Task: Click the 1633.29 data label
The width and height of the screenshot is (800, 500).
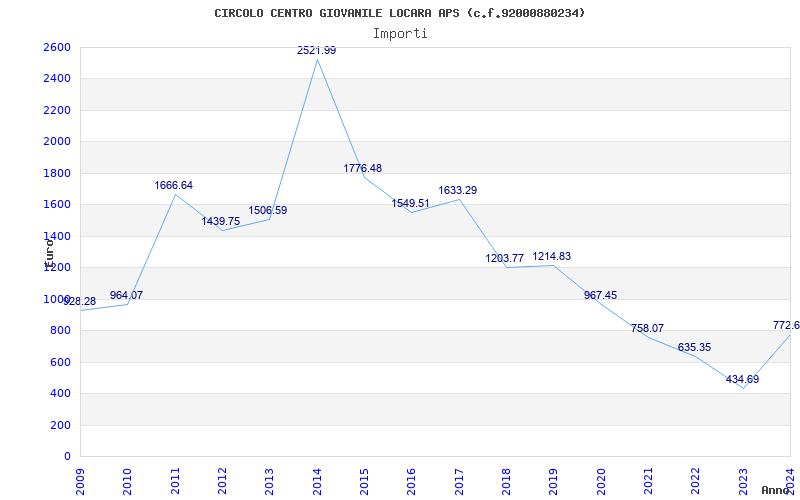Action: click(x=458, y=190)
